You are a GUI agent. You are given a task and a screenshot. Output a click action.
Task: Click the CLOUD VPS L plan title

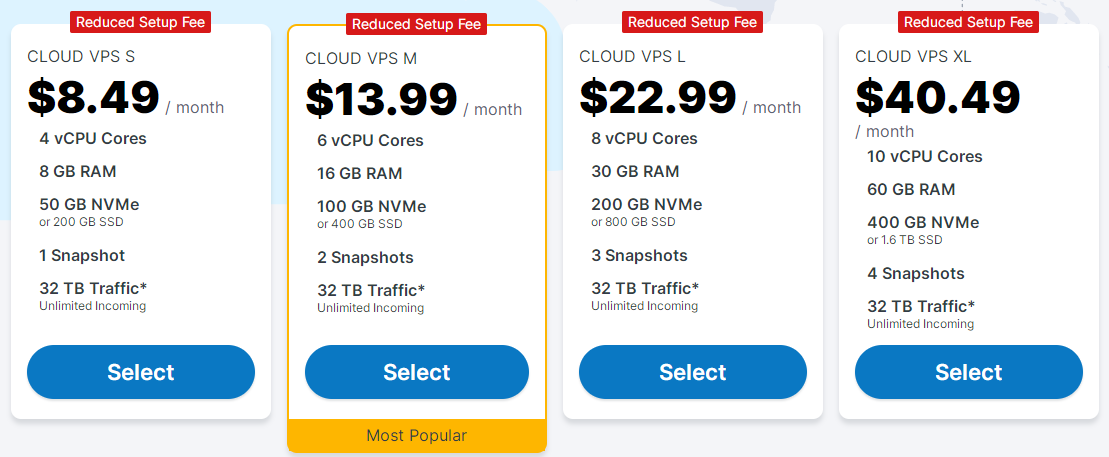pyautogui.click(x=633, y=57)
